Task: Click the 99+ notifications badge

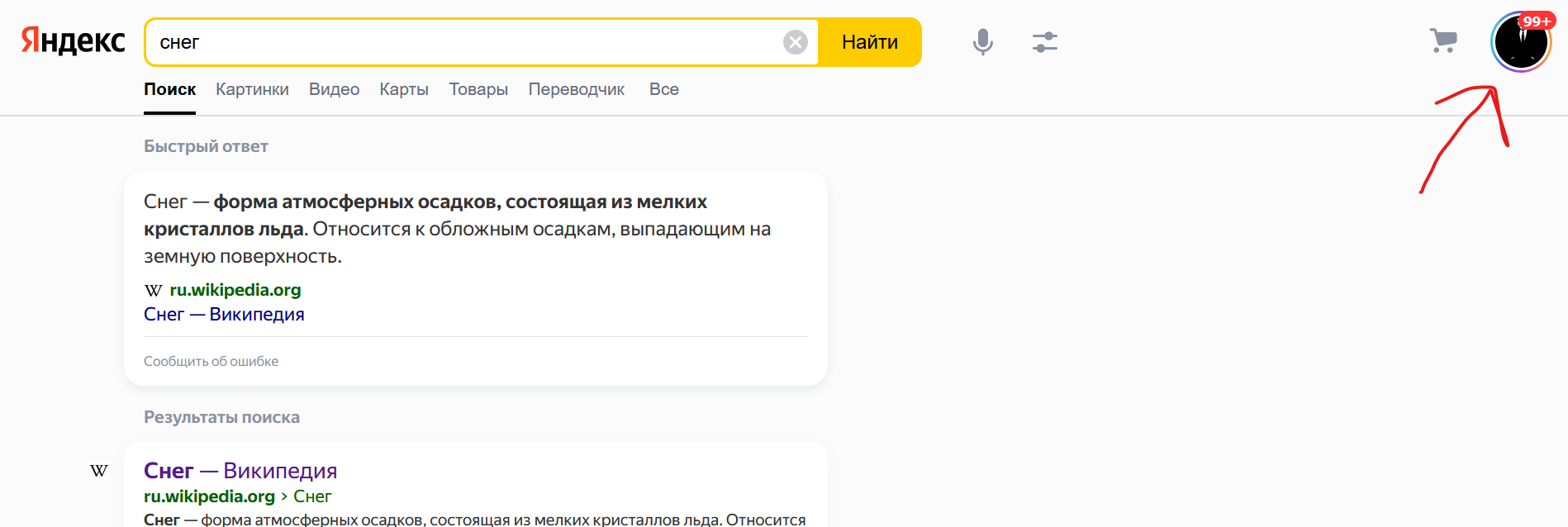Action: click(x=1537, y=21)
